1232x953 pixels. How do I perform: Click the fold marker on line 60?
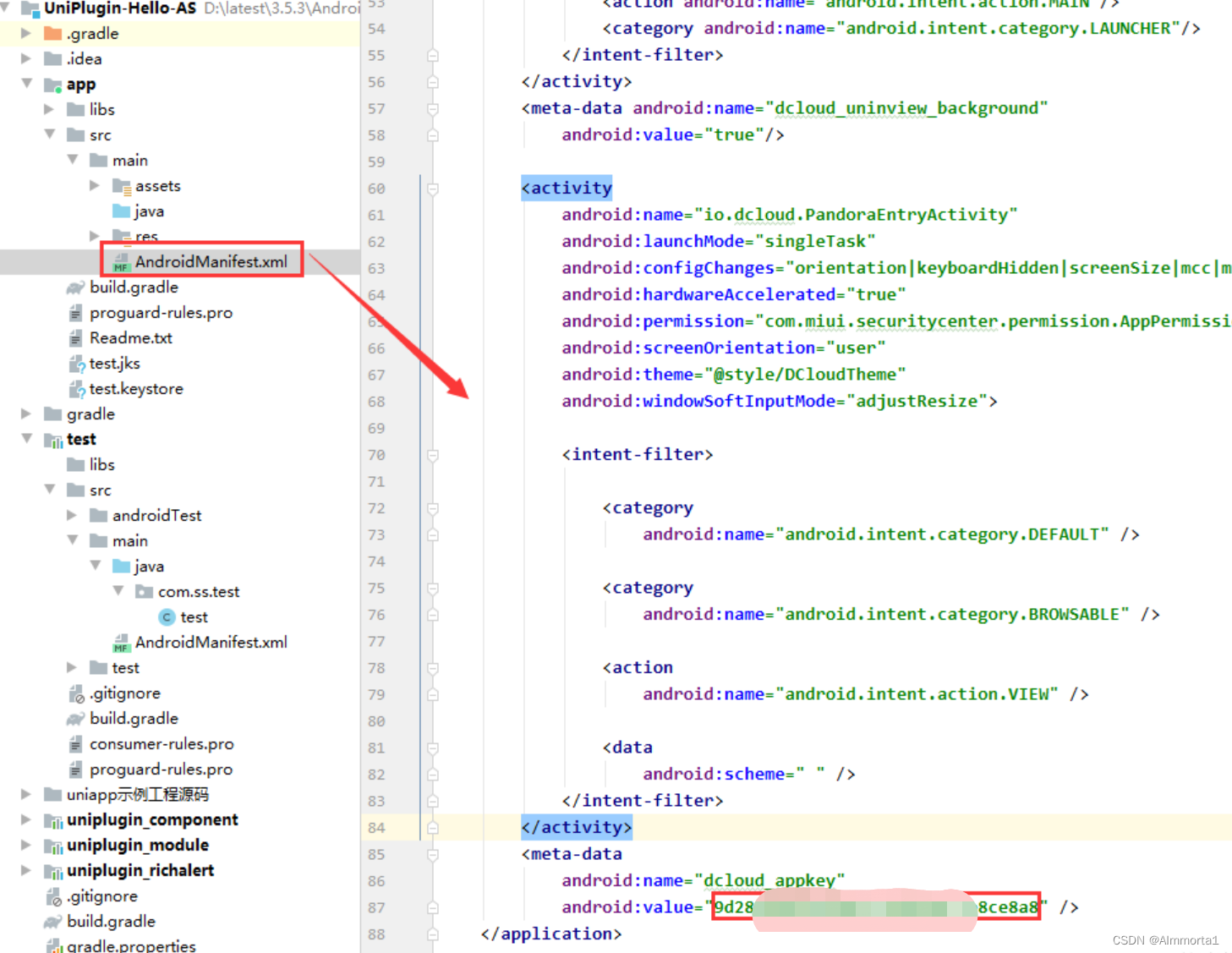pyautogui.click(x=433, y=189)
